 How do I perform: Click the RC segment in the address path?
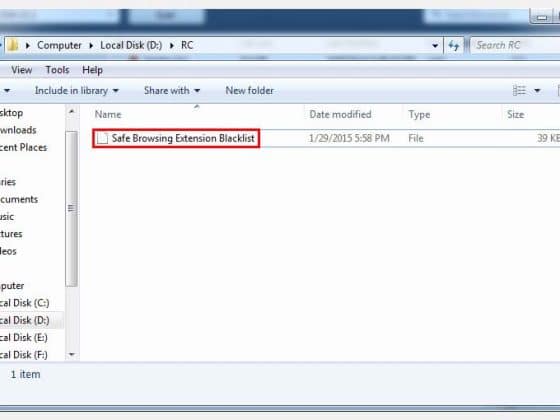(x=187, y=45)
